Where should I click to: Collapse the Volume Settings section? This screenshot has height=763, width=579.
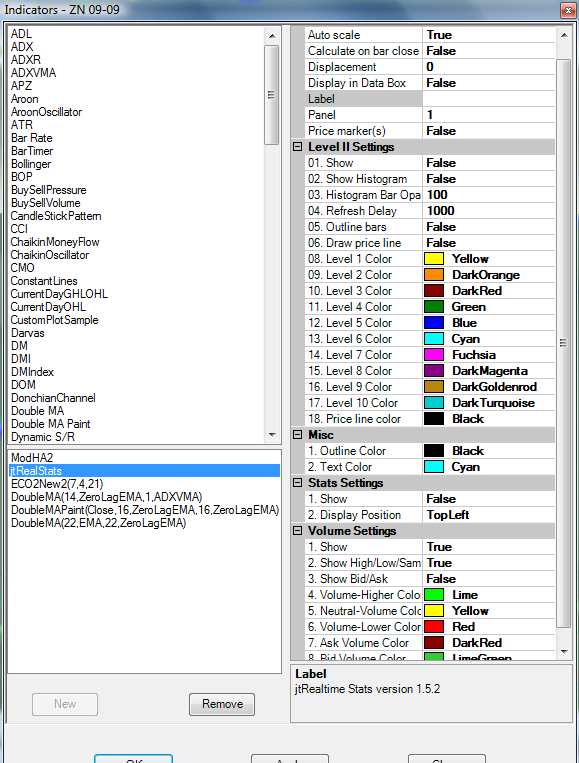pos(298,530)
